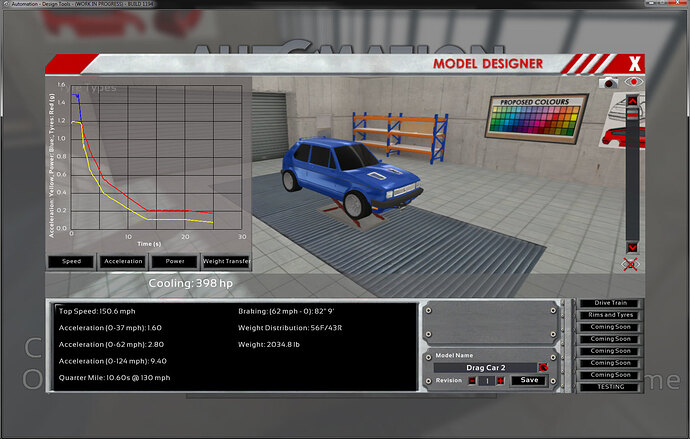Save the Drag Car 2 model
The image size is (690, 439).
(x=529, y=380)
